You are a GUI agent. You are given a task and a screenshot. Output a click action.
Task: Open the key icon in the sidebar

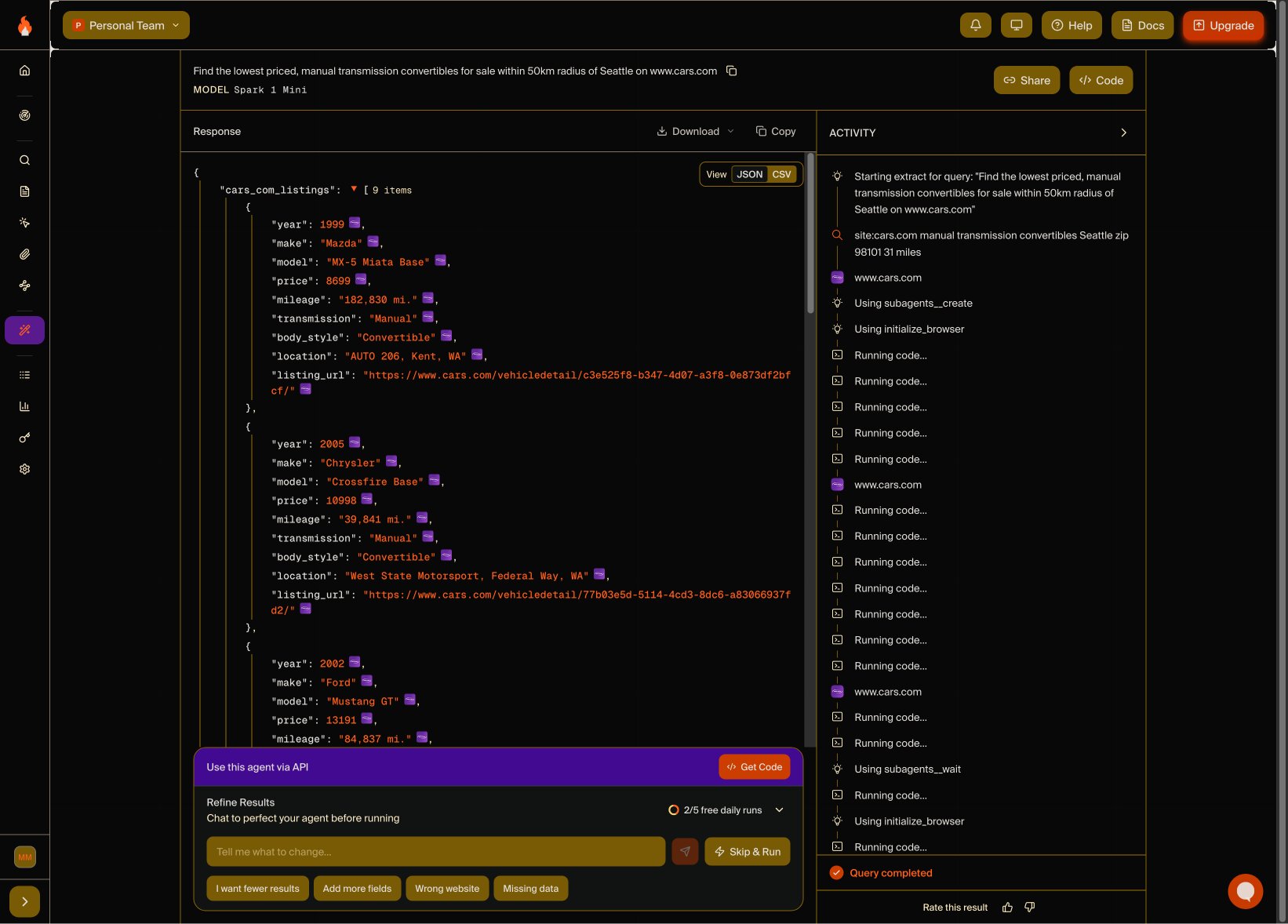pyautogui.click(x=24, y=438)
